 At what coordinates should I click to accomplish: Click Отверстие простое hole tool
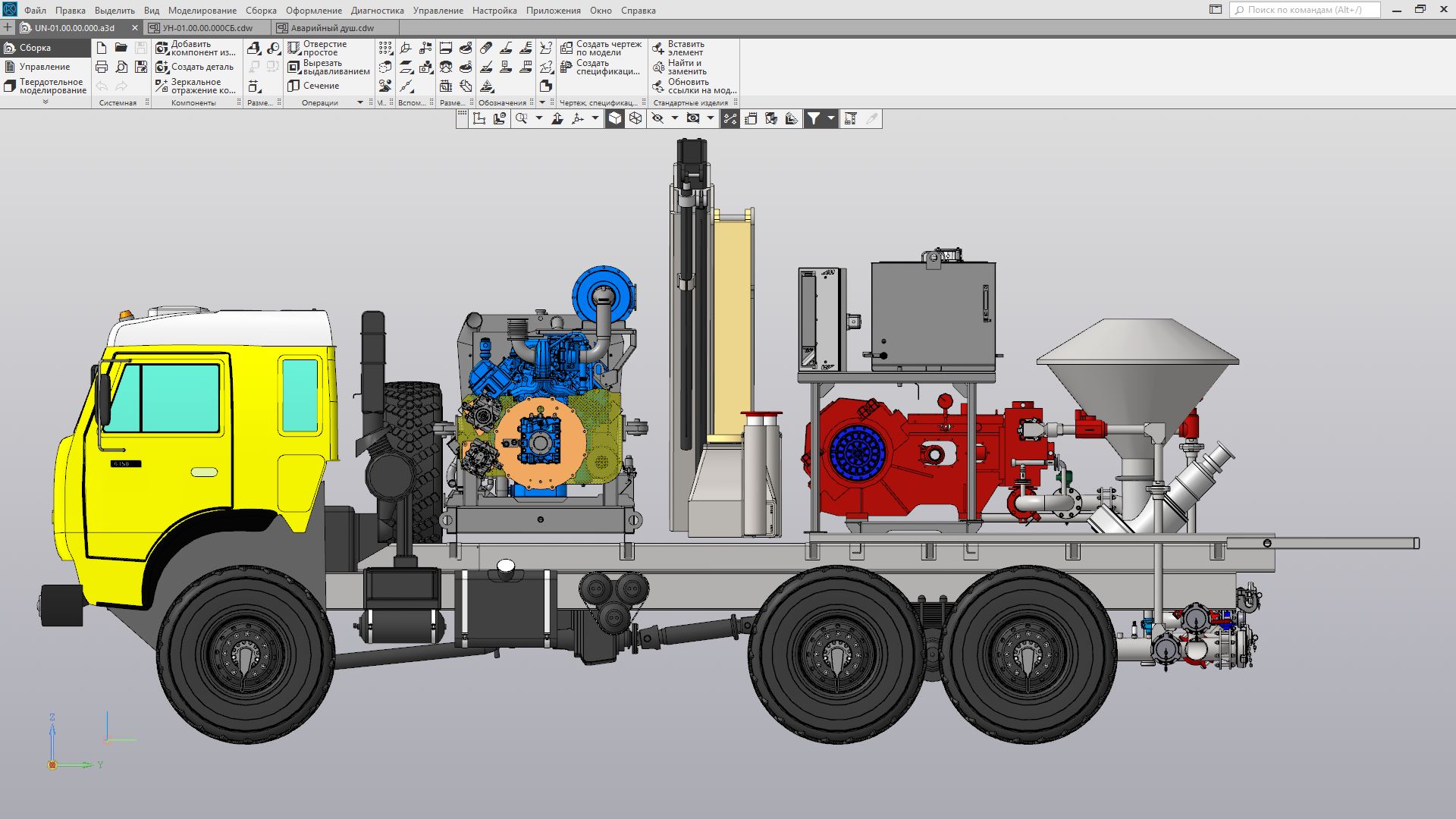[x=318, y=49]
